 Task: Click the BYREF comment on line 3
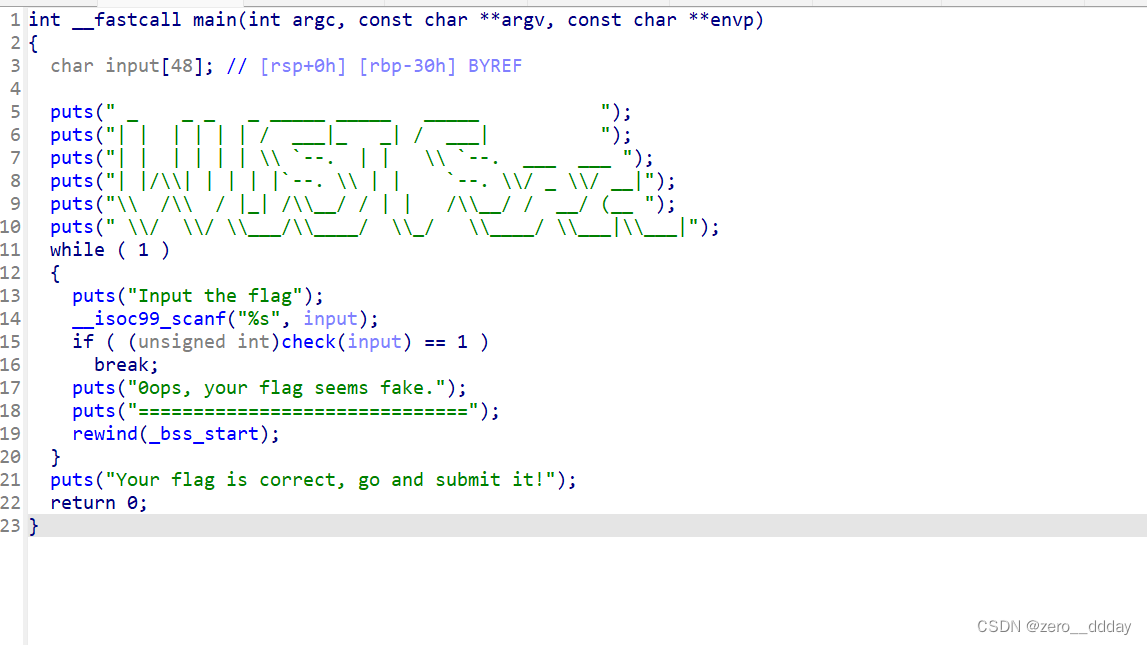(x=492, y=65)
